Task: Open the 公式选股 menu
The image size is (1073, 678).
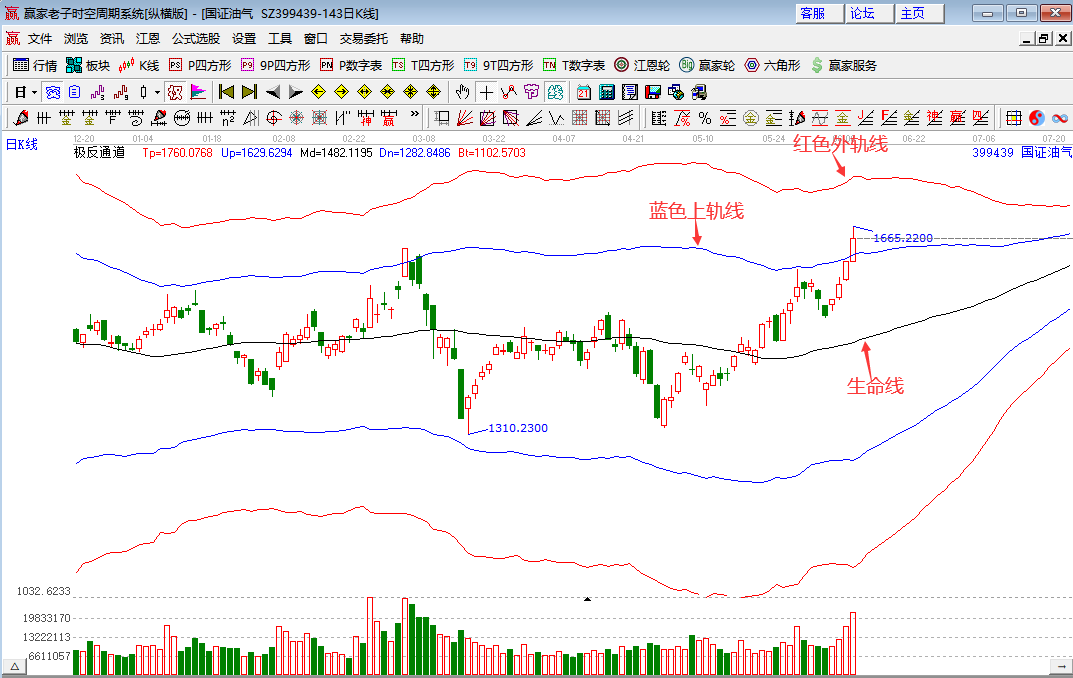Action: point(196,38)
